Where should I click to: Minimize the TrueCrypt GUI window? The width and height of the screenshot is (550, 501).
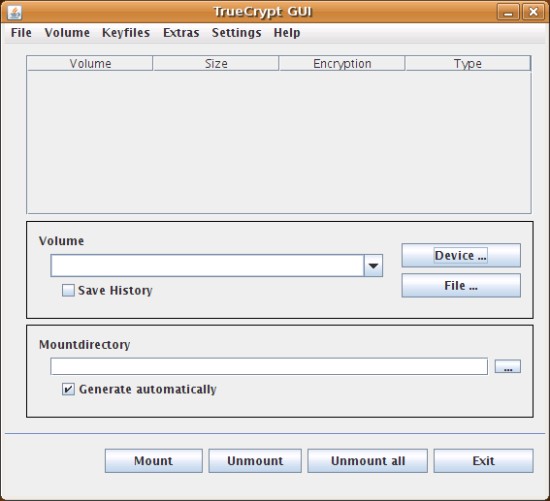coord(508,12)
